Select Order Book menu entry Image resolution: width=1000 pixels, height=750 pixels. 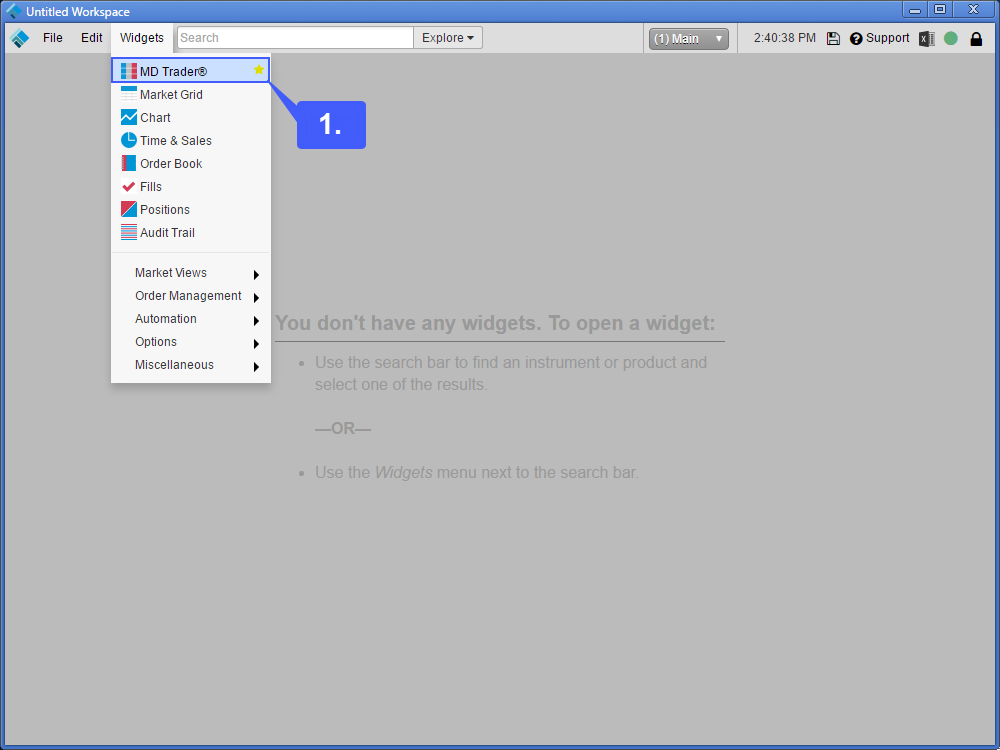point(191,163)
